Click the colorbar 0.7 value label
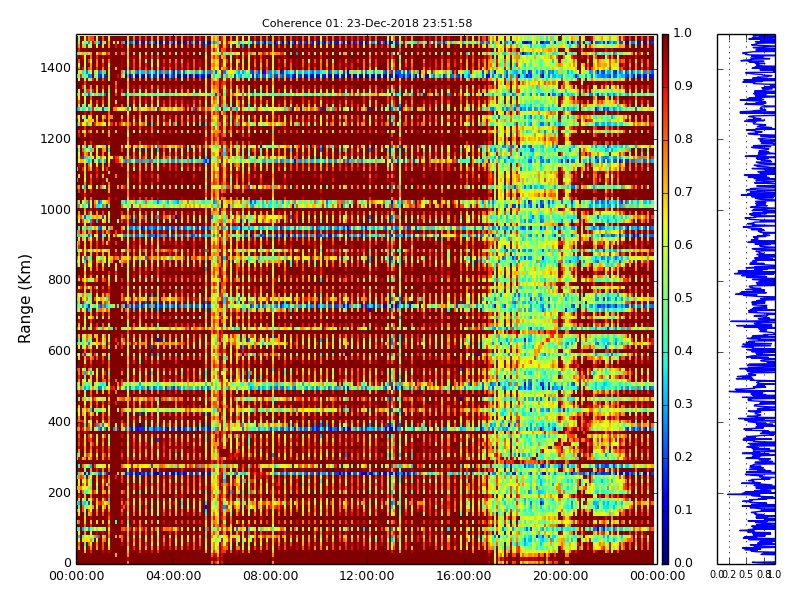 683,192
